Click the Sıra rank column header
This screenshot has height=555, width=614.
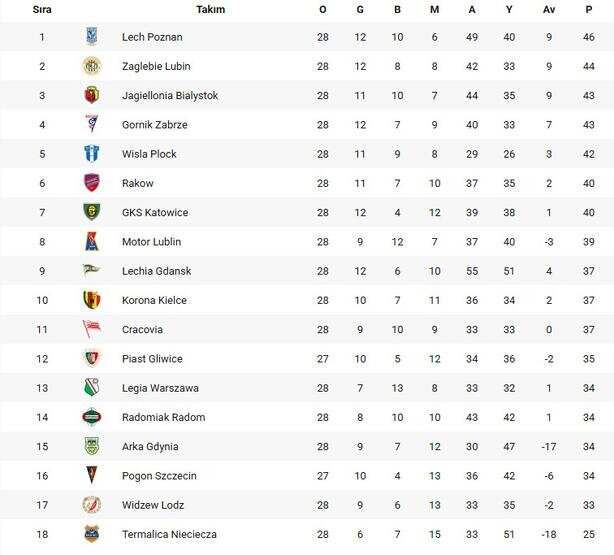click(x=42, y=9)
